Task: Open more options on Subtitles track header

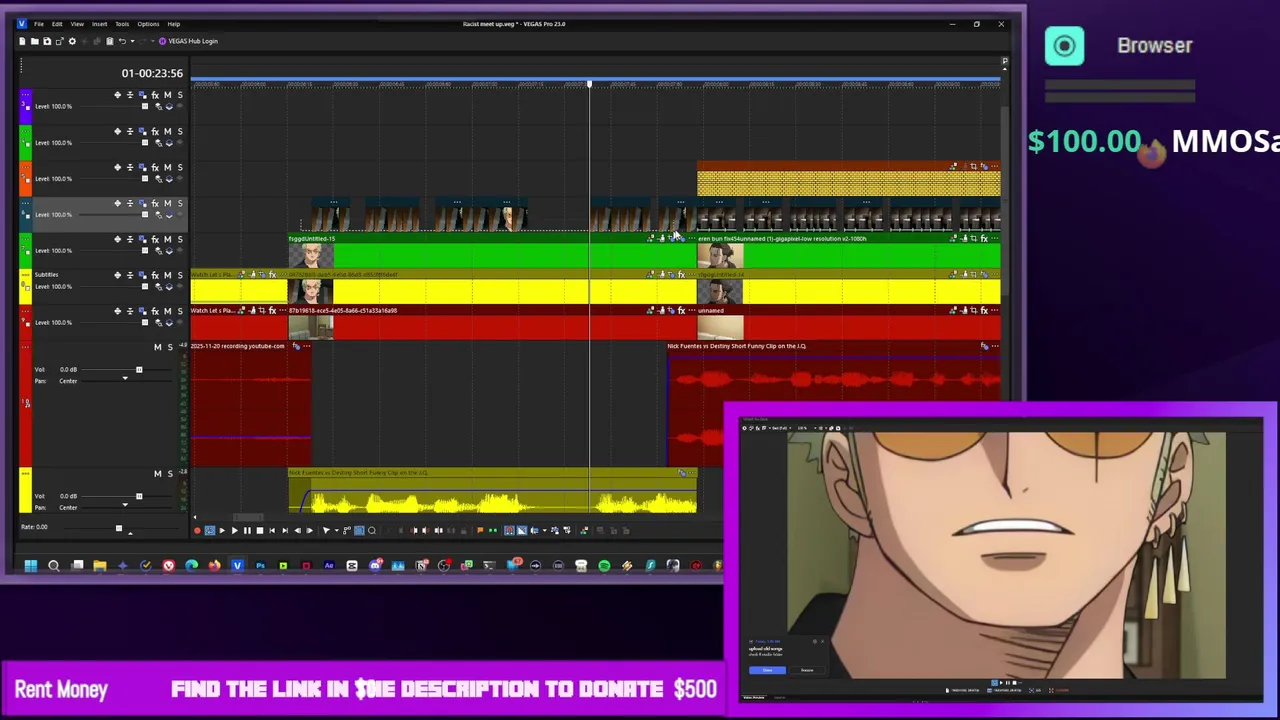Action: click(x=24, y=275)
